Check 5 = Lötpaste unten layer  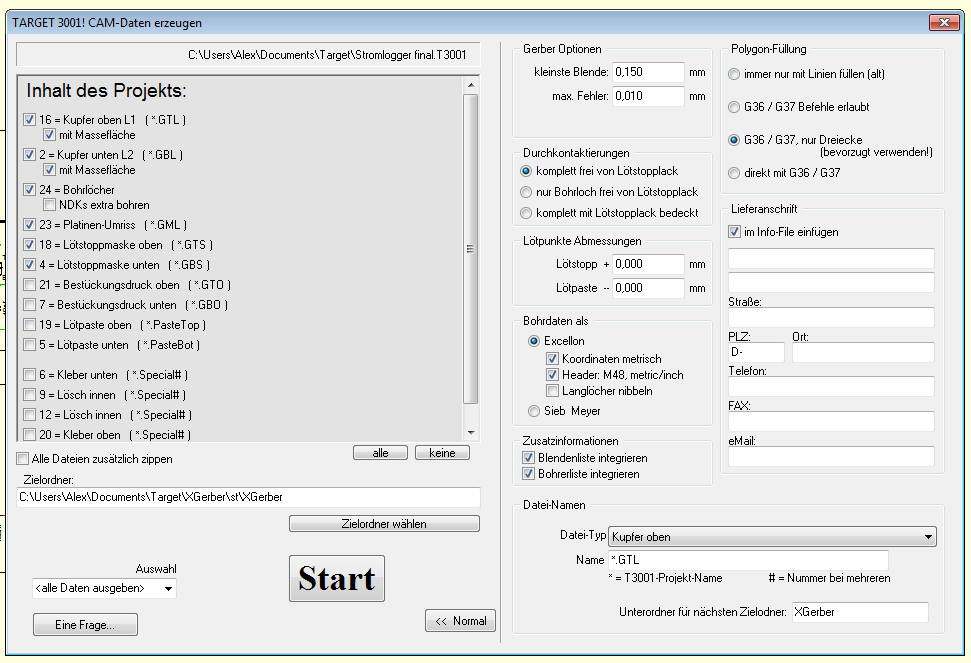tap(29, 345)
